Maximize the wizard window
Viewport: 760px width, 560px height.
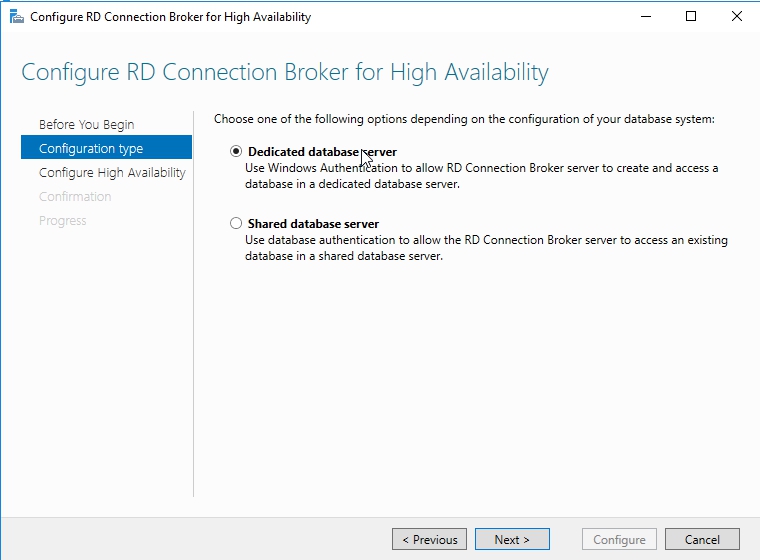(691, 16)
